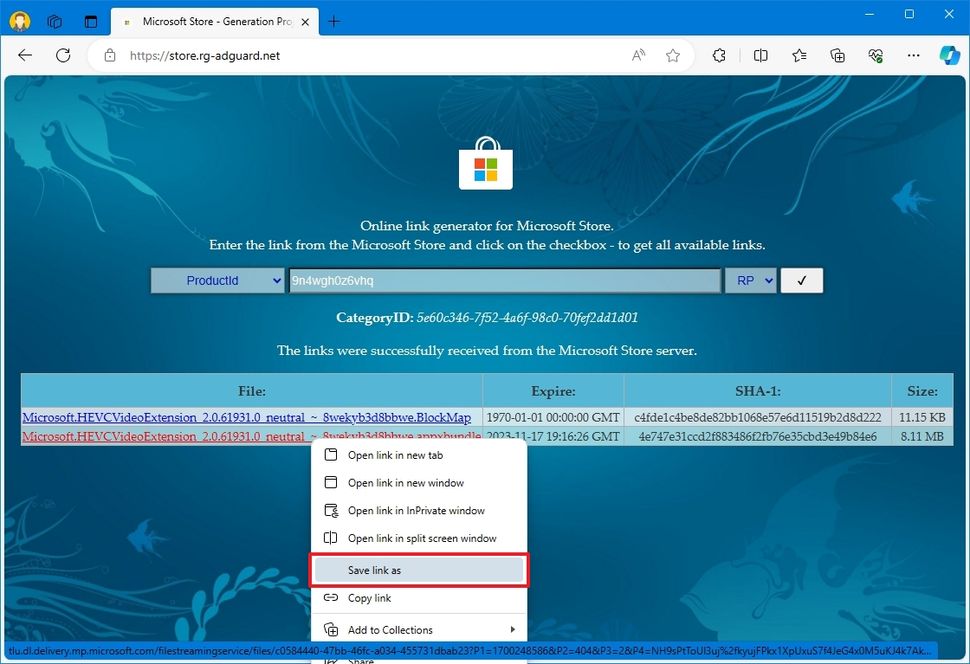Click the back navigation arrow
970x664 pixels.
pos(24,55)
